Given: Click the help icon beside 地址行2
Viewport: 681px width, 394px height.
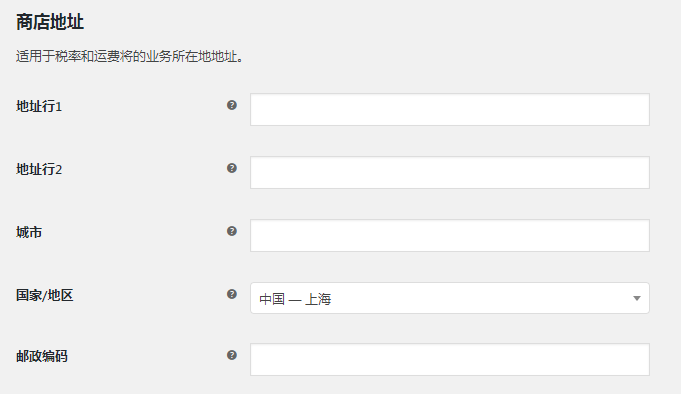Looking at the screenshot, I should pos(232,168).
